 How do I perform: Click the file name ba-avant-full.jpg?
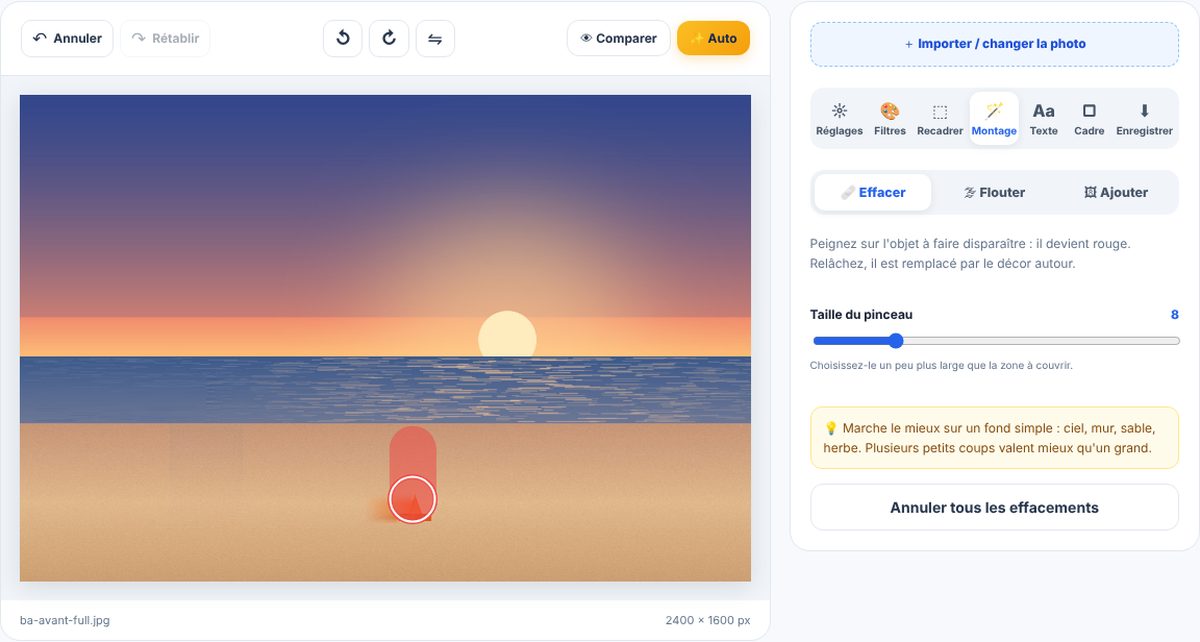[65, 620]
